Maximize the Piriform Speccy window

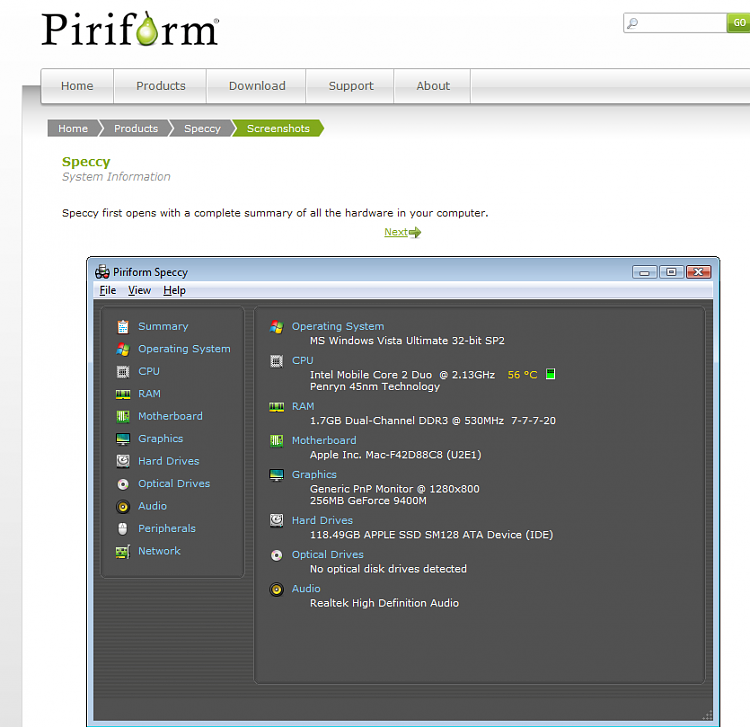click(672, 272)
